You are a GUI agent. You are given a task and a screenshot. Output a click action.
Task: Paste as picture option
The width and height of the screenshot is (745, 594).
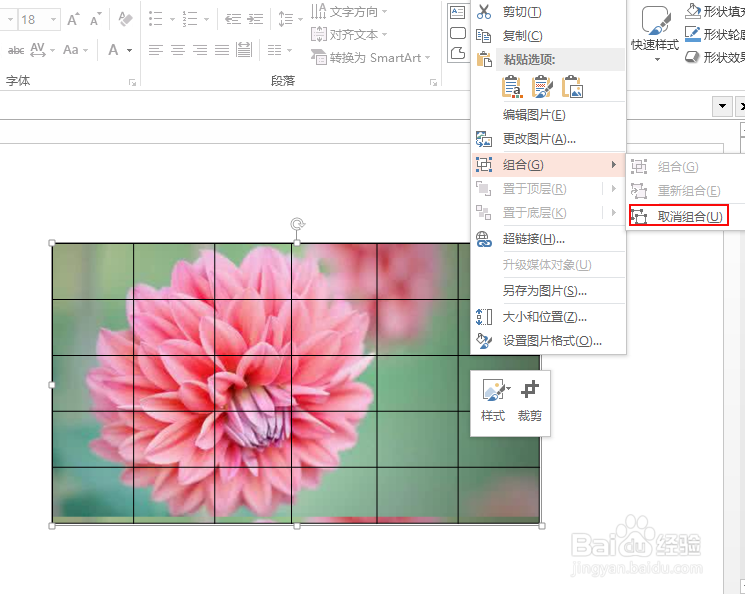click(x=572, y=86)
